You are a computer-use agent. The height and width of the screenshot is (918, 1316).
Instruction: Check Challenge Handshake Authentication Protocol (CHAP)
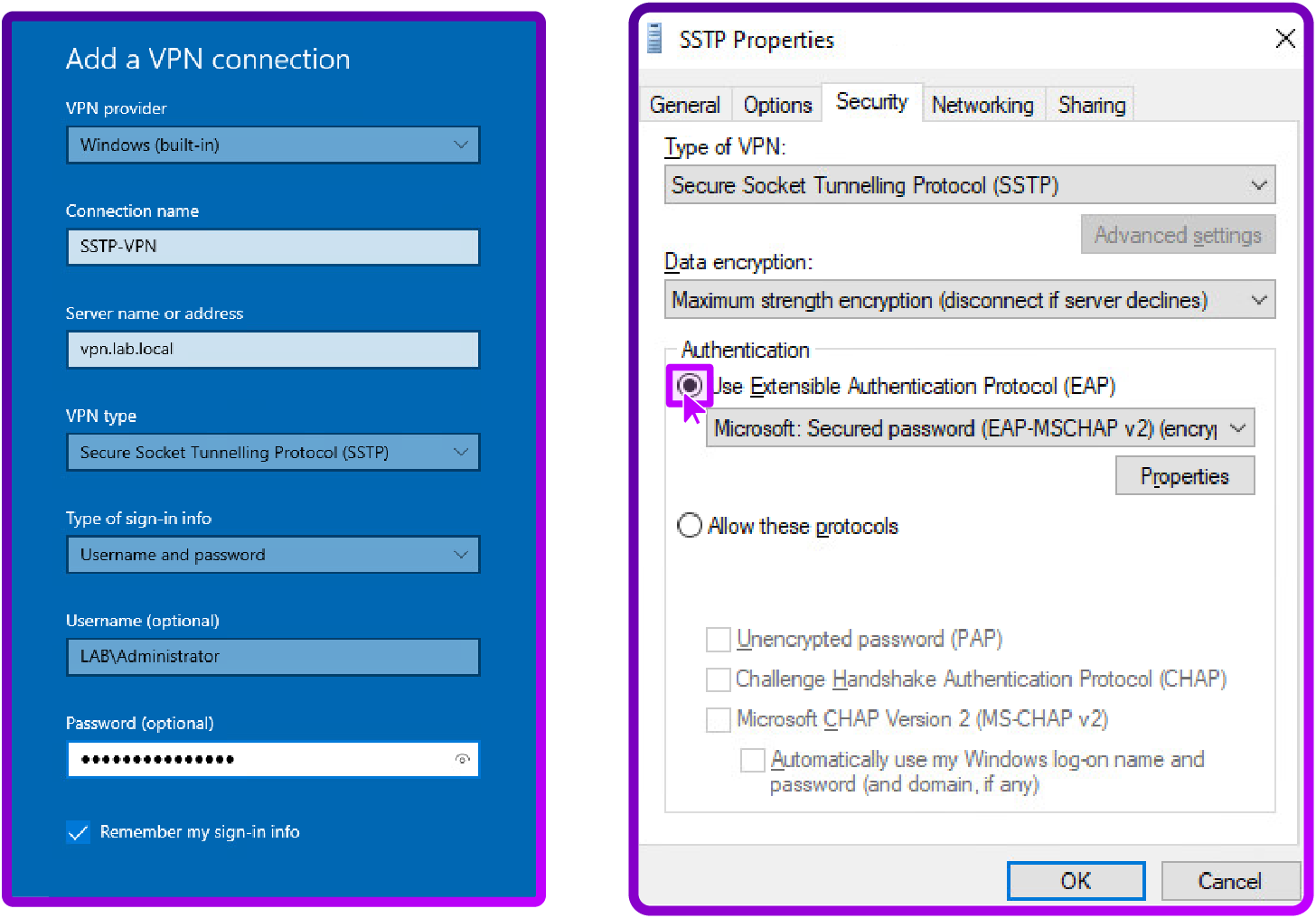tap(718, 679)
